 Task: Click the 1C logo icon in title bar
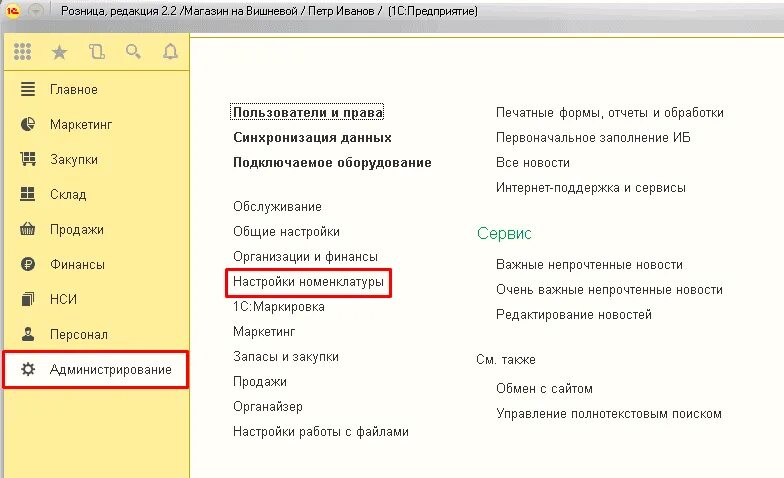pos(12,11)
